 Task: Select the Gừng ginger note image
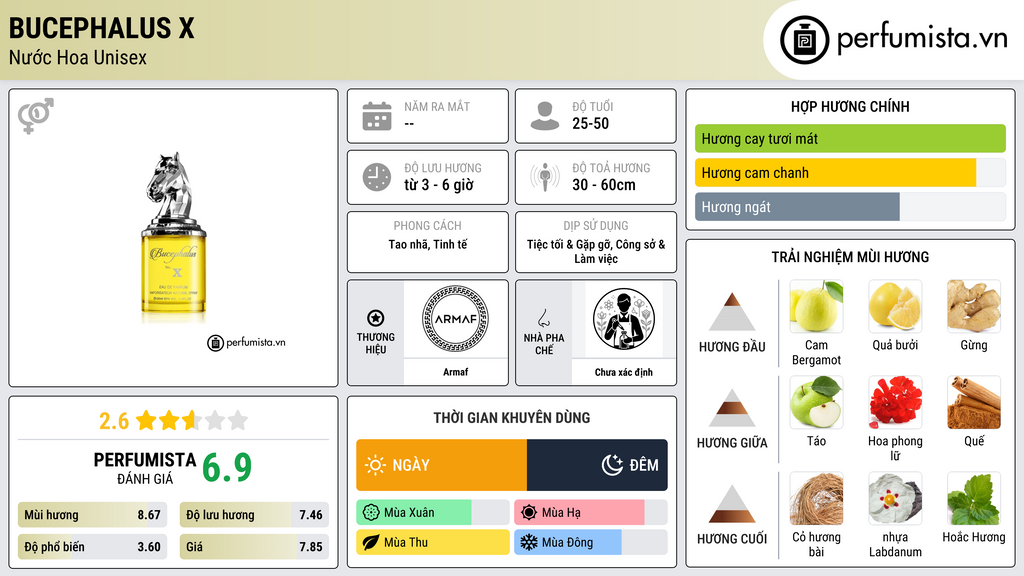point(974,307)
